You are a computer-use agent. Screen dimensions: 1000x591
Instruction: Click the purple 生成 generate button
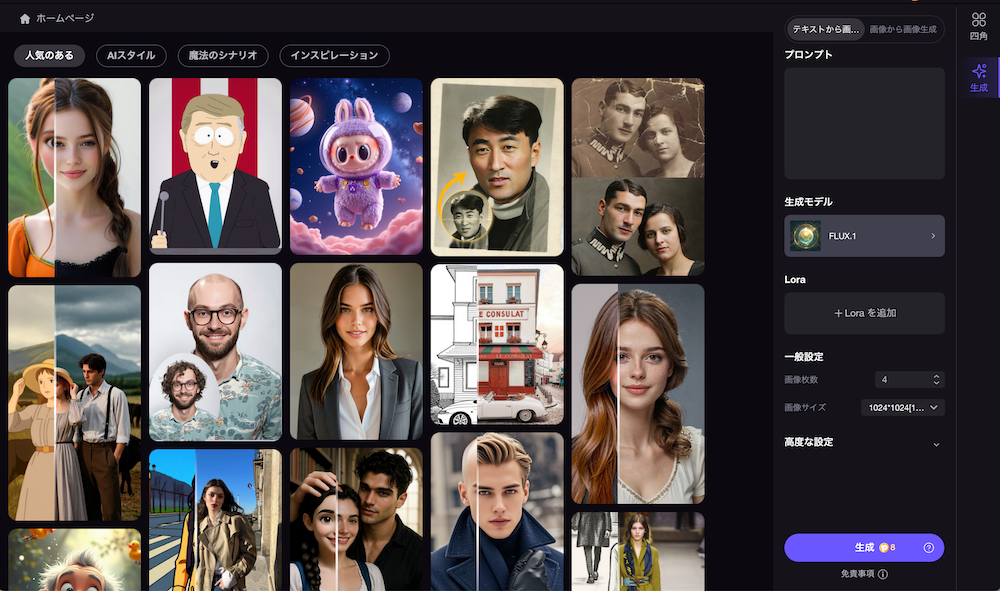click(x=864, y=548)
